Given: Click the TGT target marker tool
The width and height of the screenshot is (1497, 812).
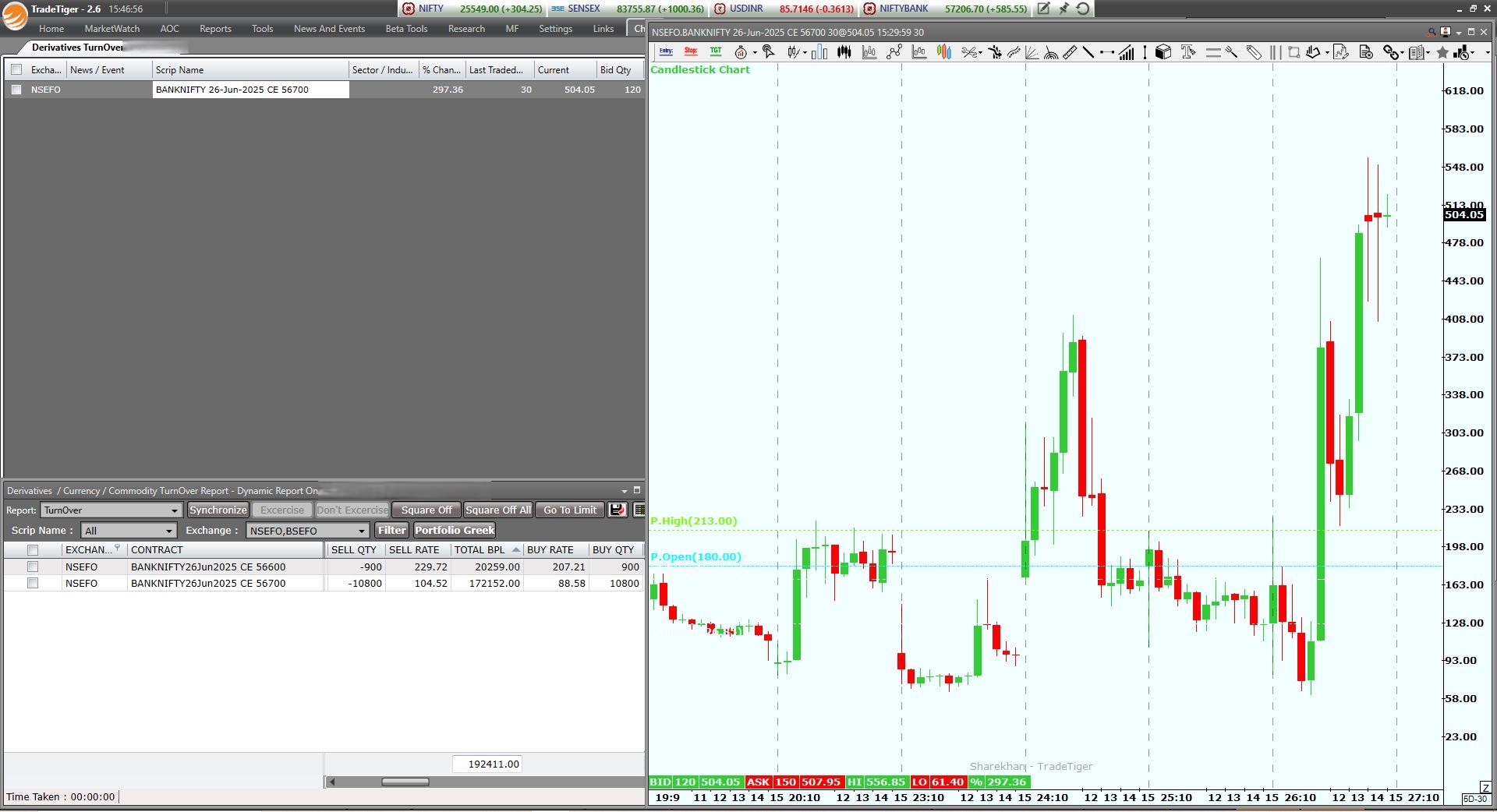Looking at the screenshot, I should click(x=716, y=51).
